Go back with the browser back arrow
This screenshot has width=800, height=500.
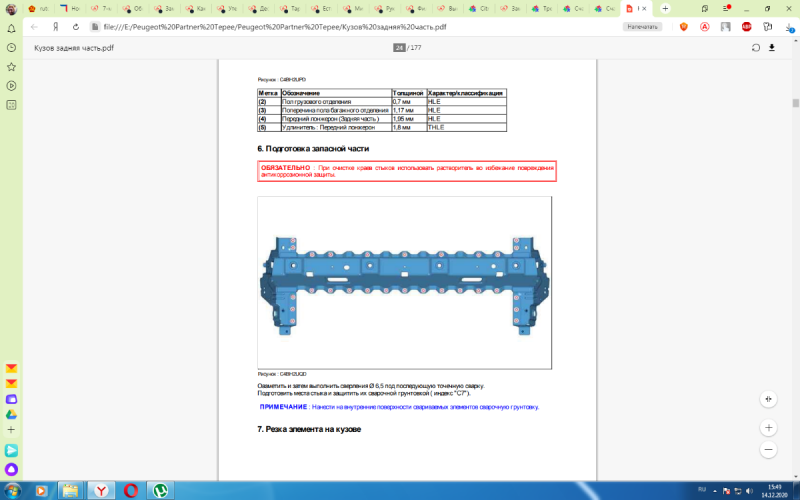[x=34, y=27]
